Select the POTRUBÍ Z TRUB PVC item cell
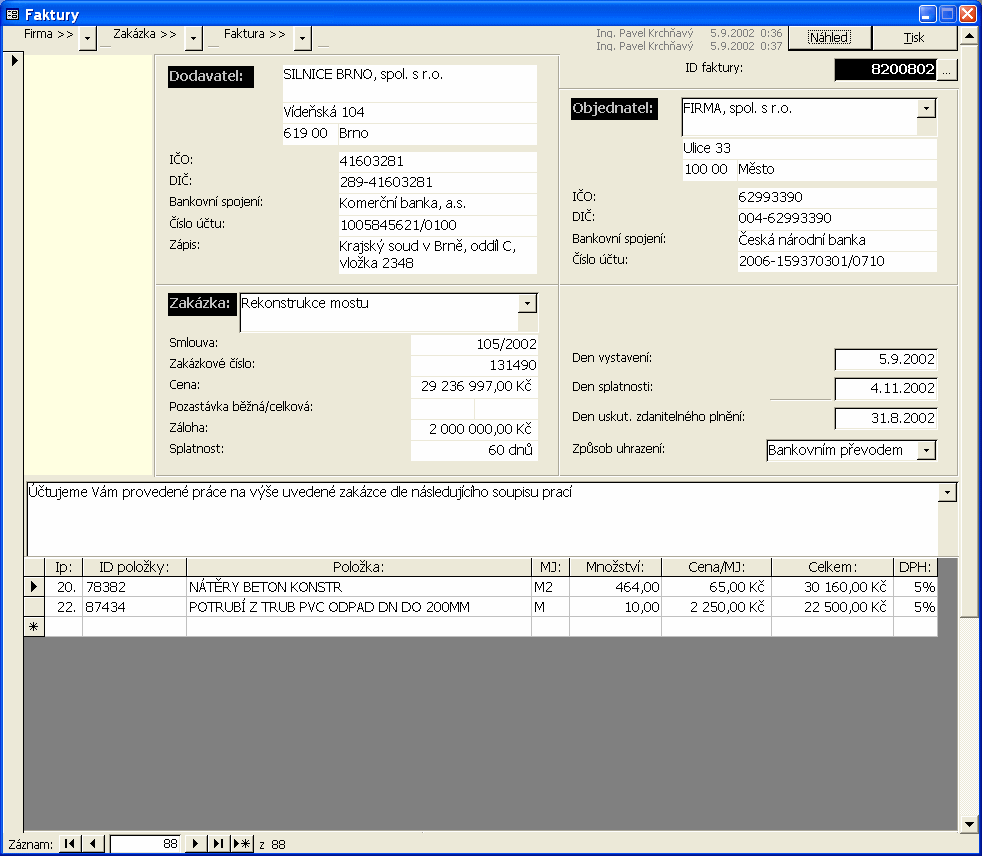The height and width of the screenshot is (856, 982). (358, 607)
